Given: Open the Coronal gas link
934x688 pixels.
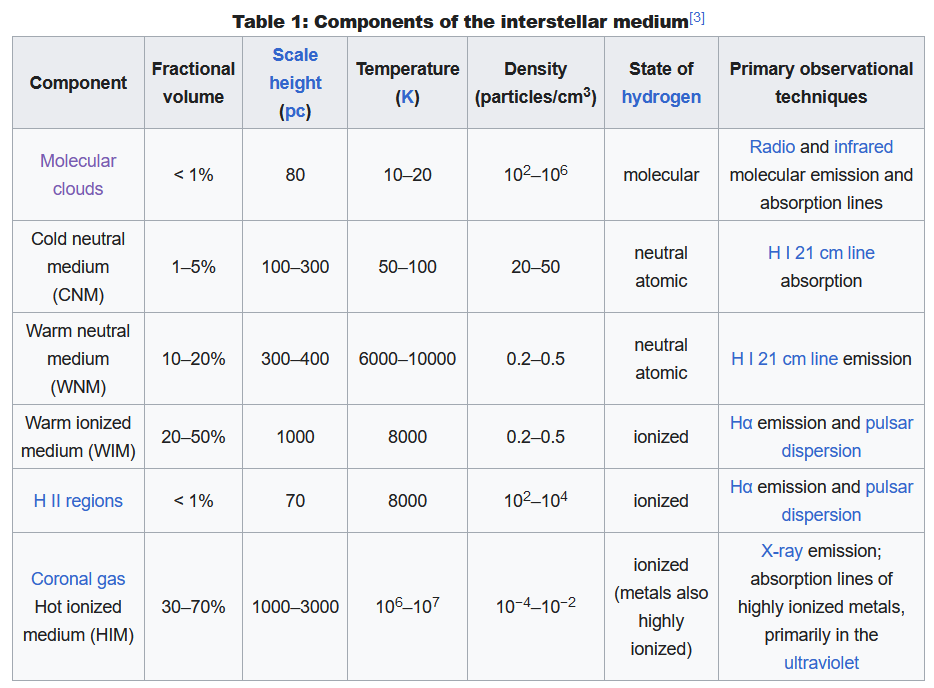Looking at the screenshot, I should [78, 579].
